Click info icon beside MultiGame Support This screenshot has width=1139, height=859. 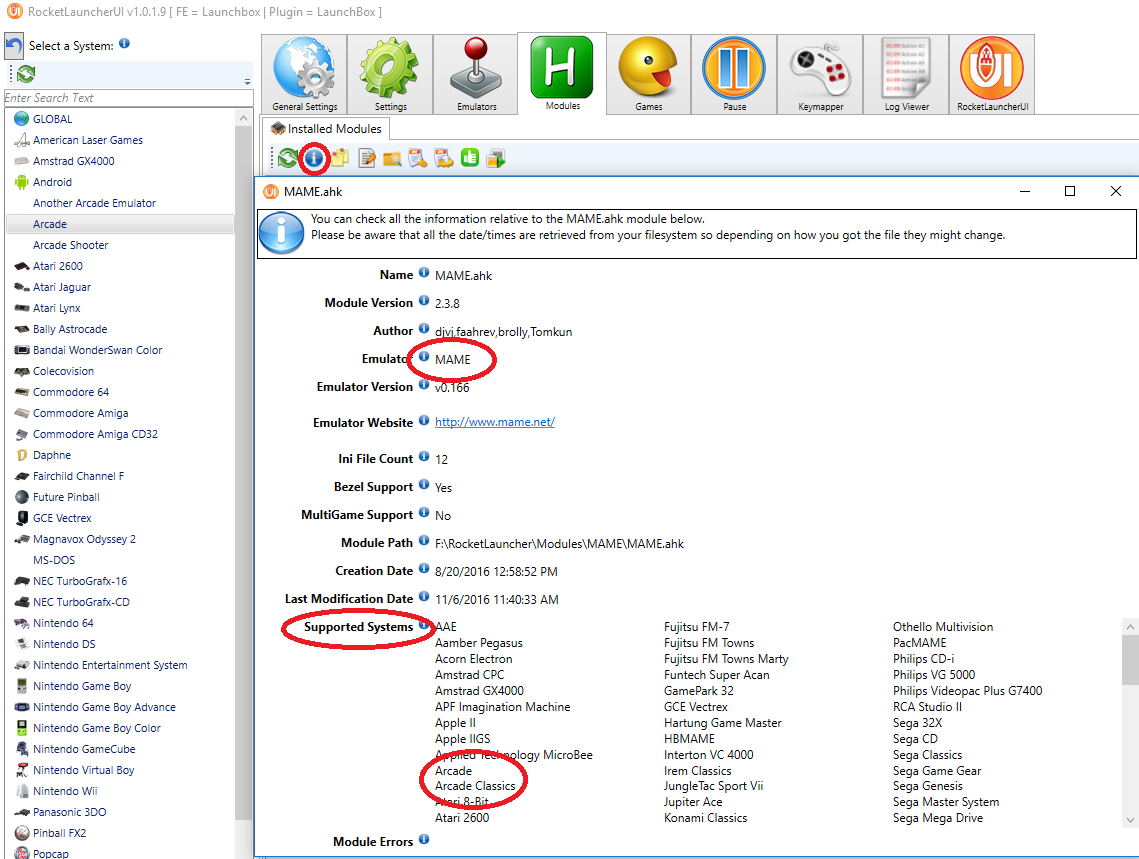(423, 513)
